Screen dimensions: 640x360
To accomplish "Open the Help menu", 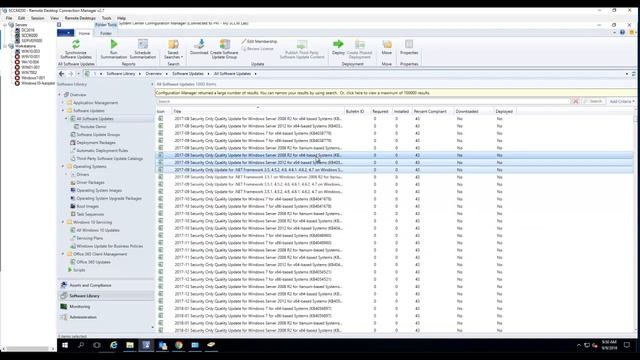I will (x=121, y=18).
